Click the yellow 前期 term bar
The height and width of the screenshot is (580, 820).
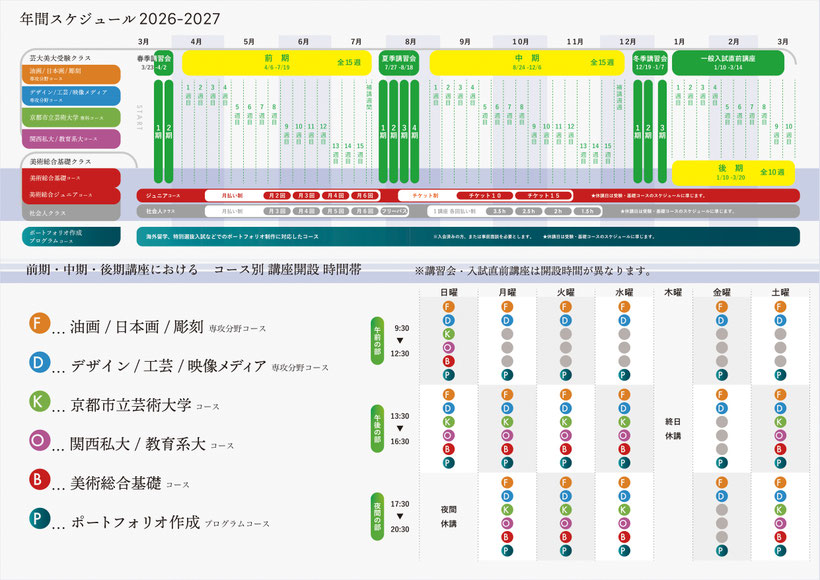(277, 63)
